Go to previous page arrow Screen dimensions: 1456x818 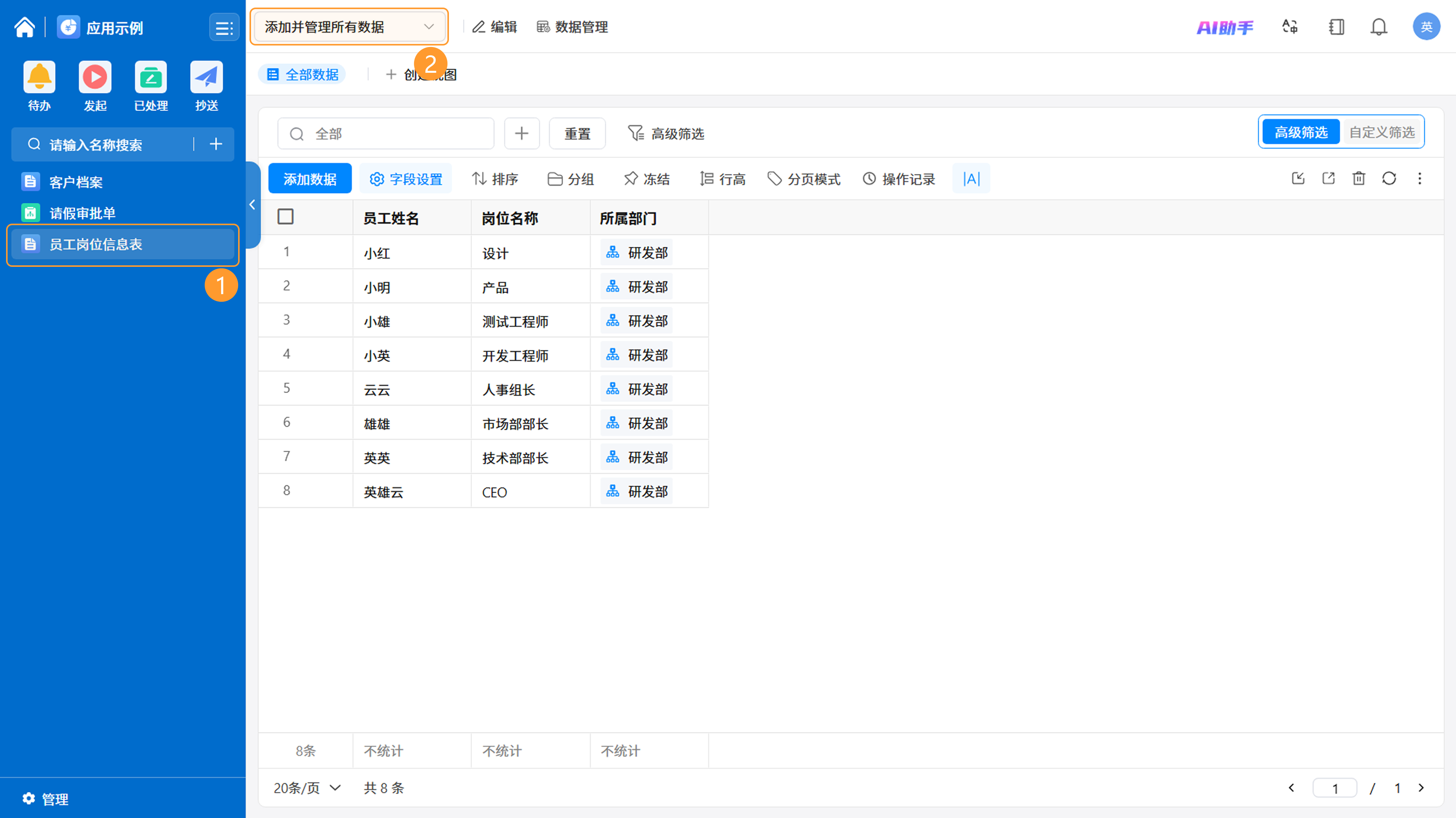tap(1291, 788)
